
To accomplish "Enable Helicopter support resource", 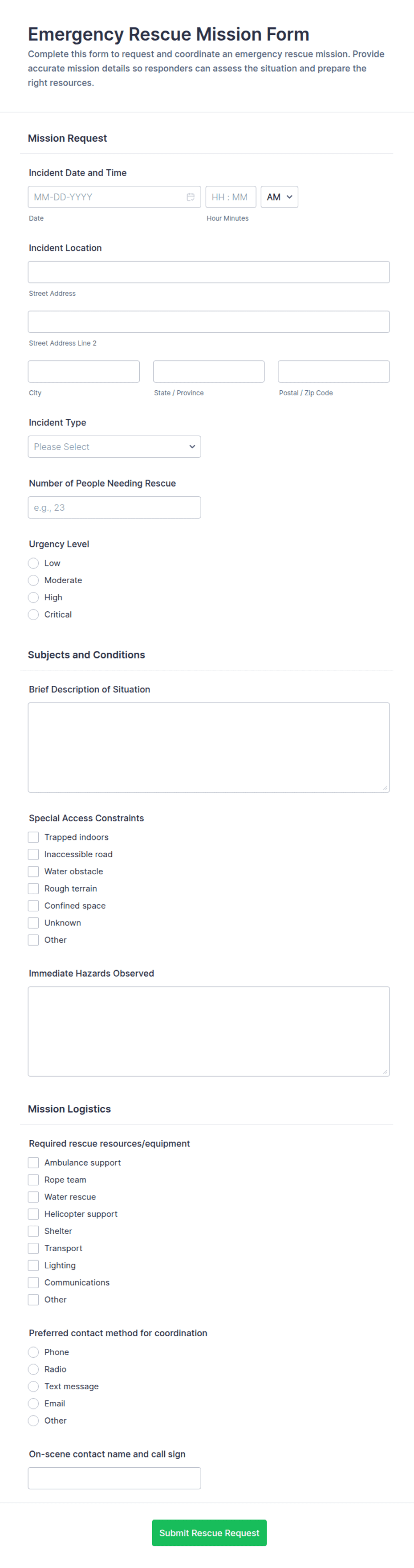I will pyautogui.click(x=33, y=1214).
